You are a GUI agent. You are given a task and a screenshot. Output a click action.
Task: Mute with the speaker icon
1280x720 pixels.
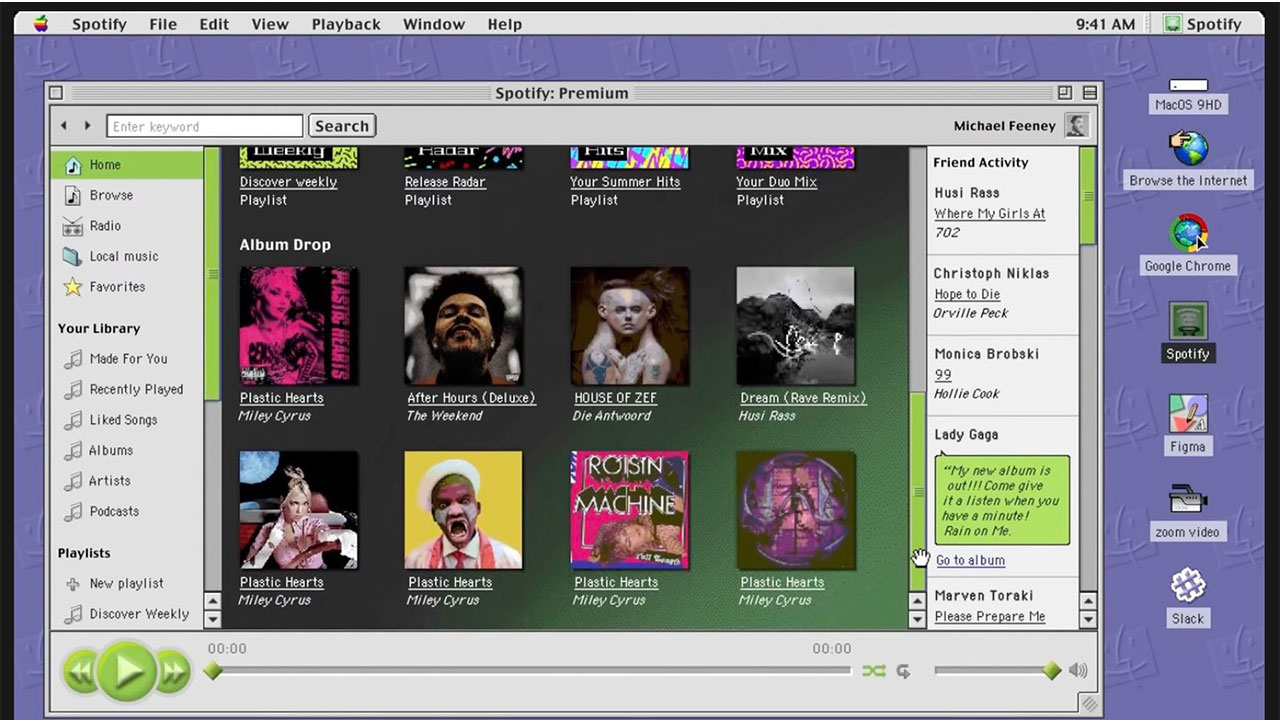(1078, 671)
